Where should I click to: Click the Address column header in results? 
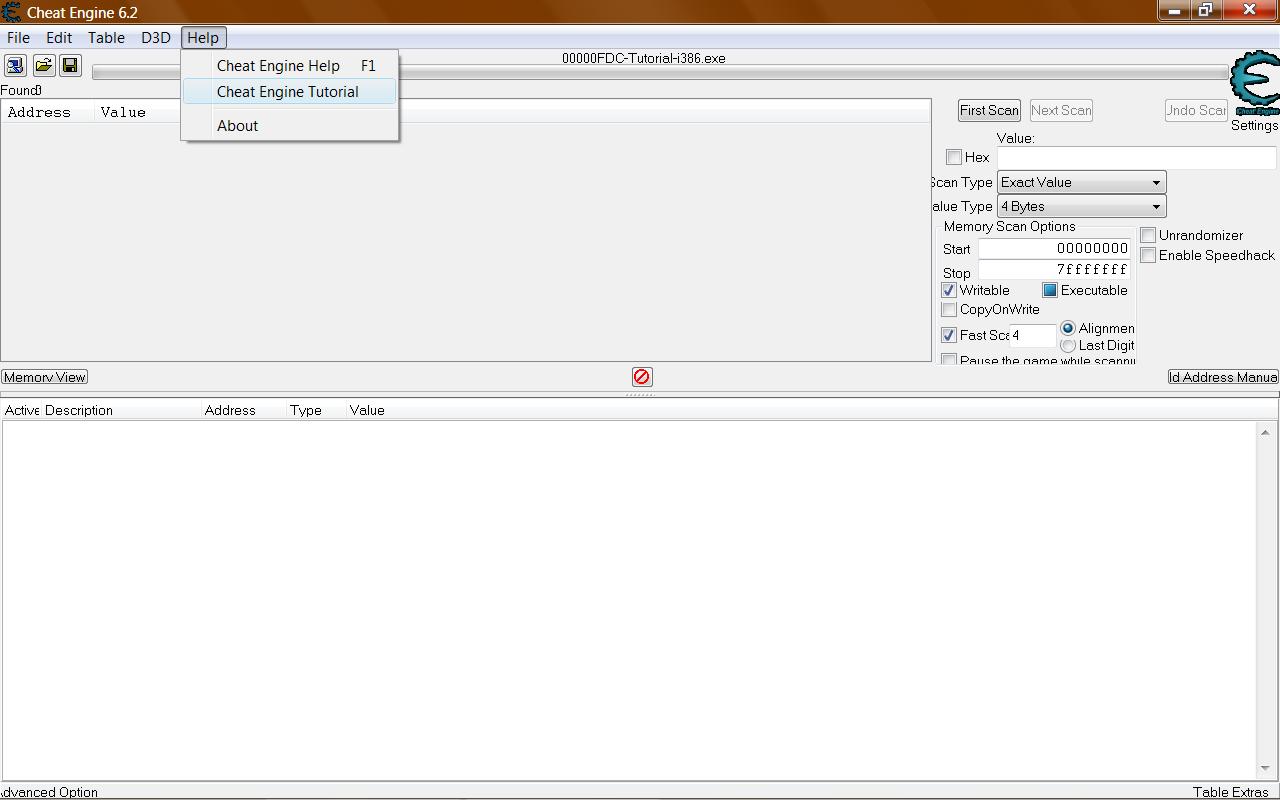pyautogui.click(x=48, y=112)
